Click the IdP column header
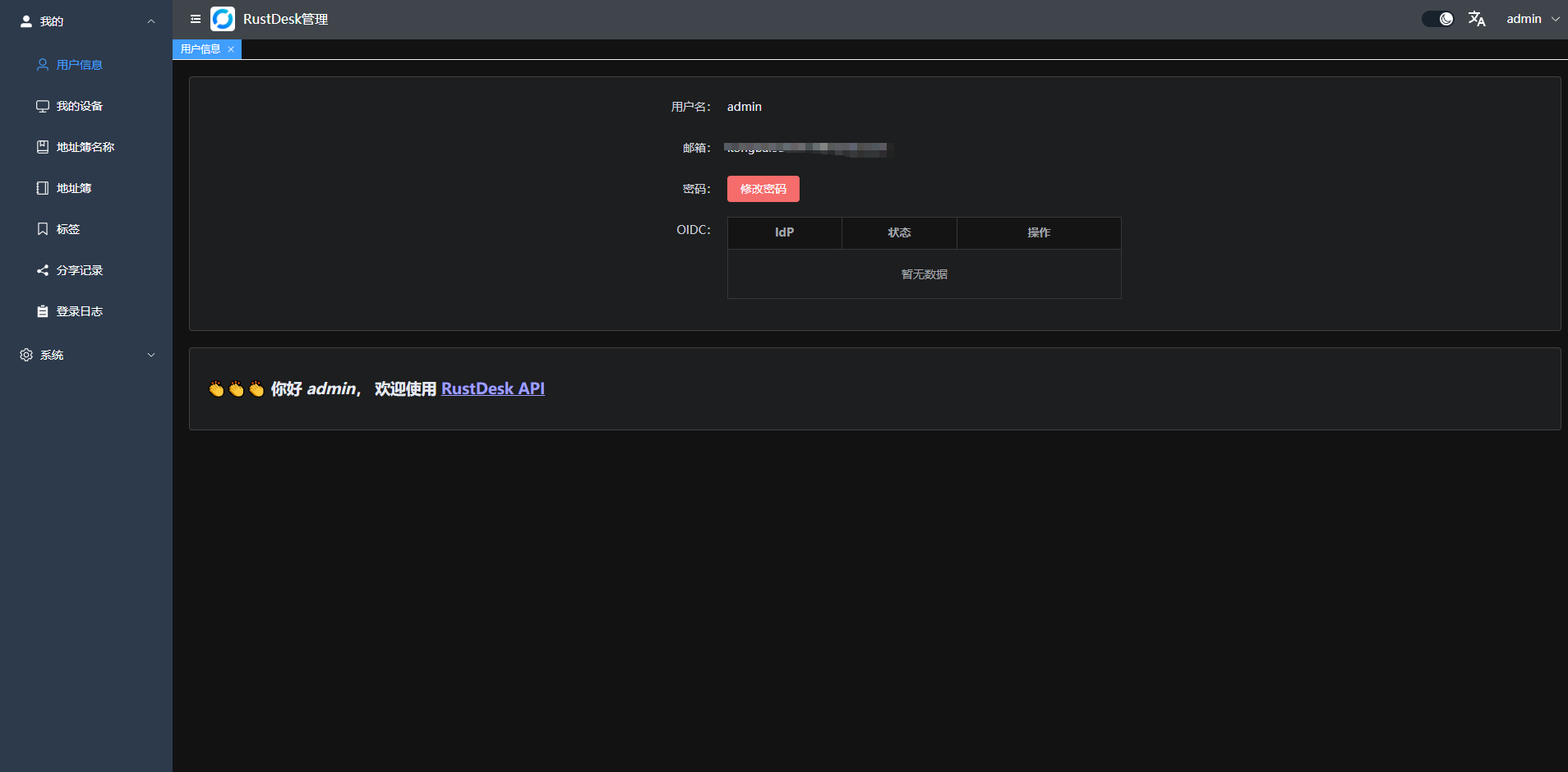The width and height of the screenshot is (1568, 772). pyautogui.click(x=784, y=232)
